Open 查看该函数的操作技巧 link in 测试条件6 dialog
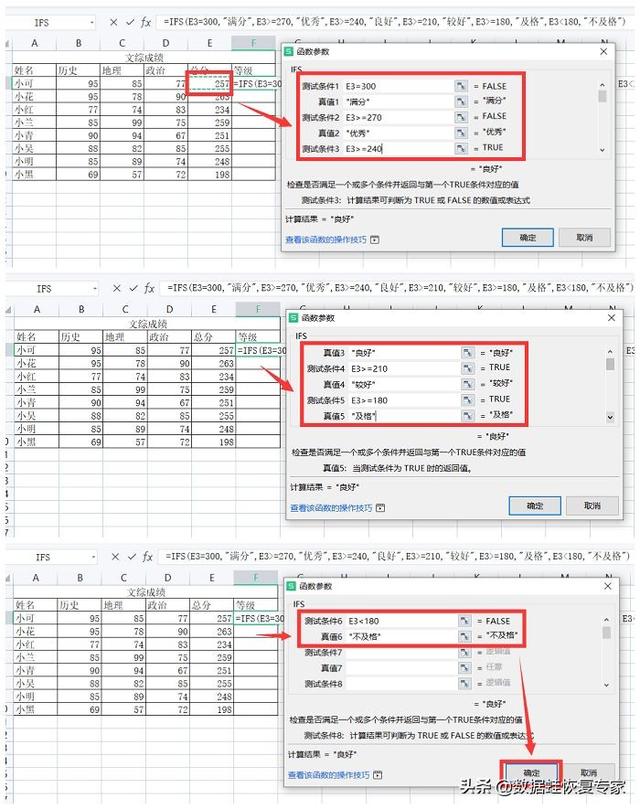Image resolution: width=640 pixels, height=809 pixels. coord(329,775)
